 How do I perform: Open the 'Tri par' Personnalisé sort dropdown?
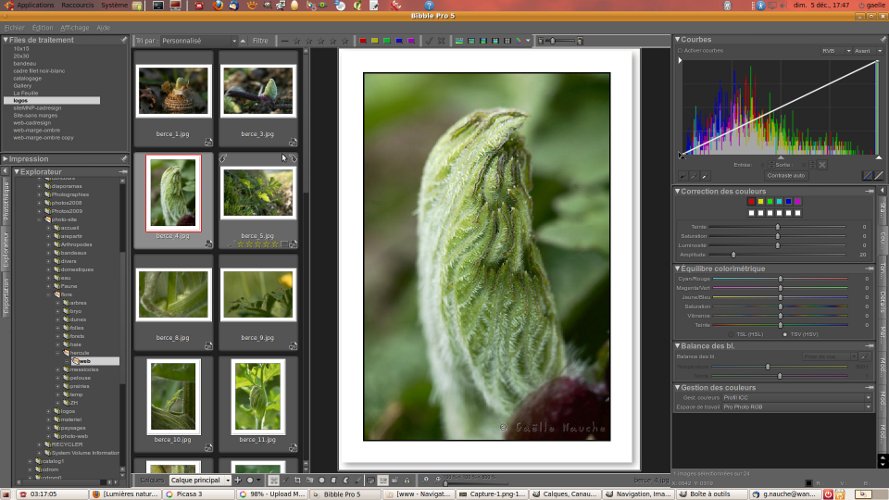pyautogui.click(x=198, y=41)
